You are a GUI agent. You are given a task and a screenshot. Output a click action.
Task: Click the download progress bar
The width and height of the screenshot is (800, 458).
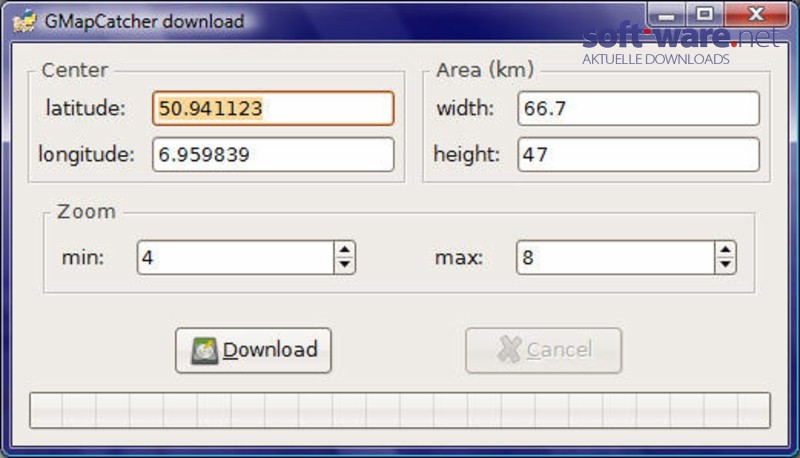pyautogui.click(x=399, y=410)
